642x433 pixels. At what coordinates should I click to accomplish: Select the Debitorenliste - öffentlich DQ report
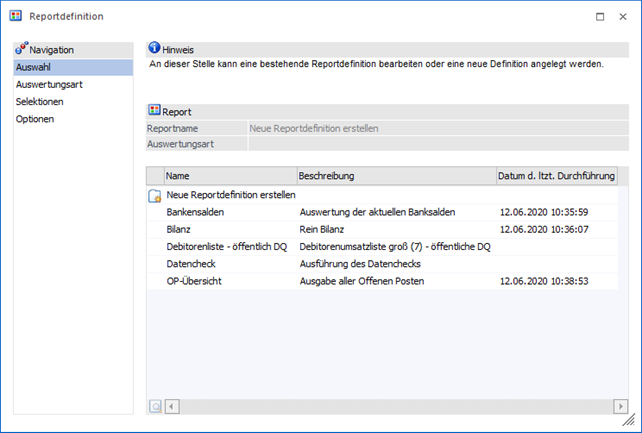coord(227,246)
